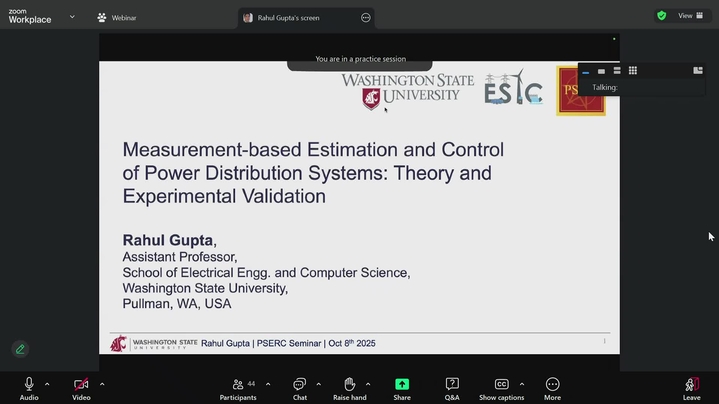
Task: Open the Chat panel
Action: tap(299, 385)
